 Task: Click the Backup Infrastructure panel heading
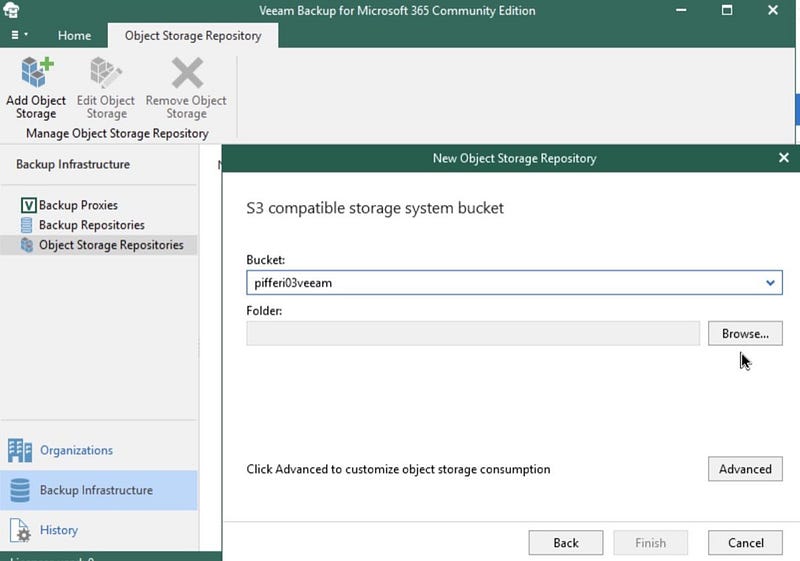73,164
